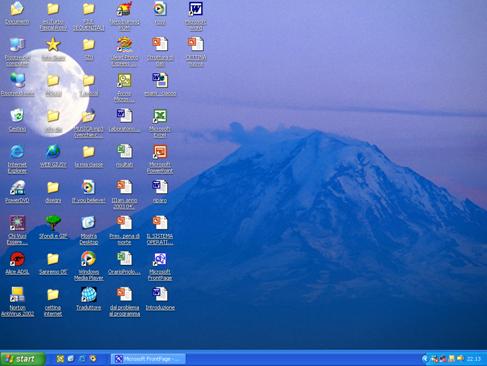Screen dimensions: 487x366
Task: Launch Microsoft Excel desktop shortcut
Action: click(160, 116)
